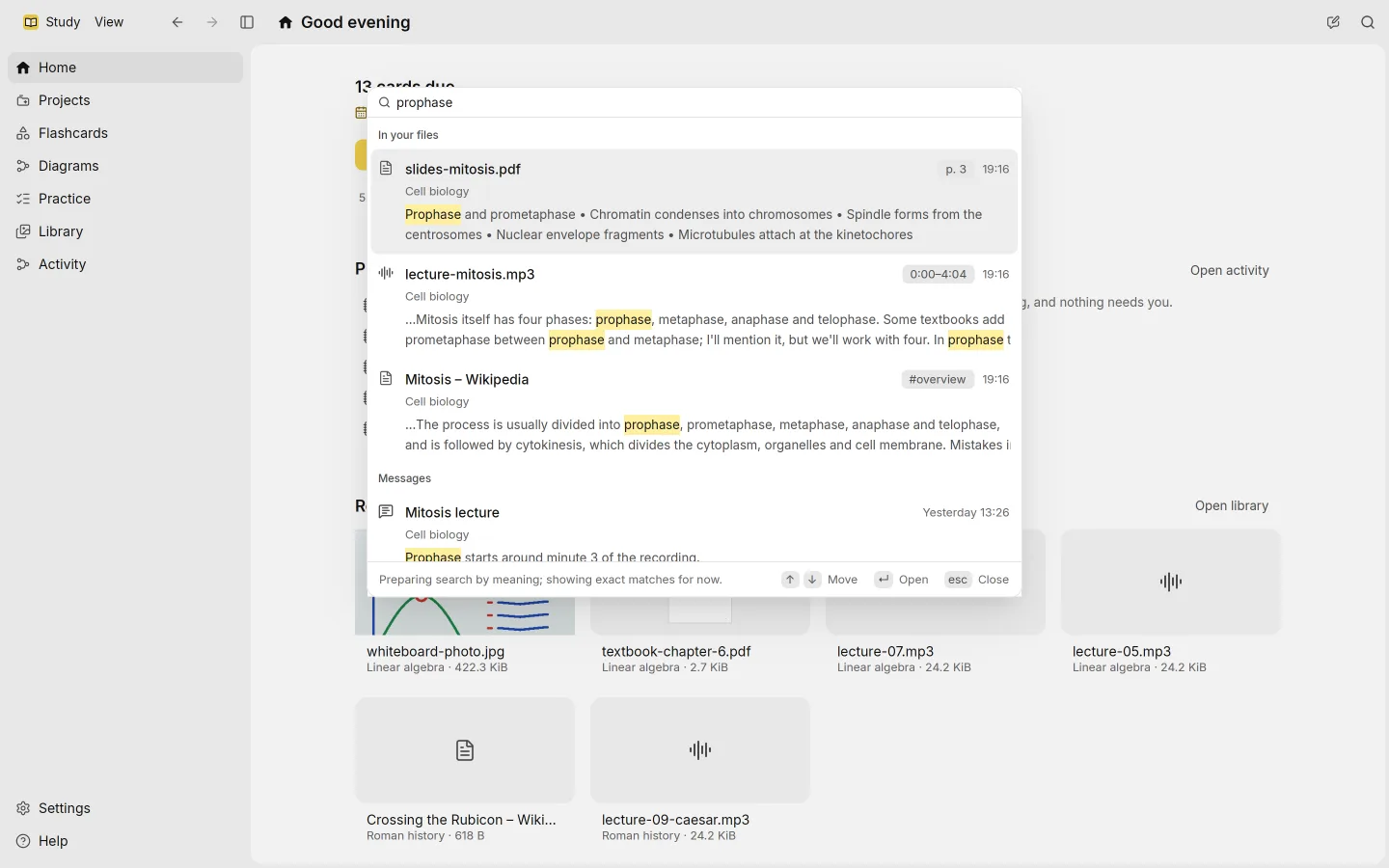Go back with the left arrow
Screen dimensions: 1389x868
coord(177,22)
